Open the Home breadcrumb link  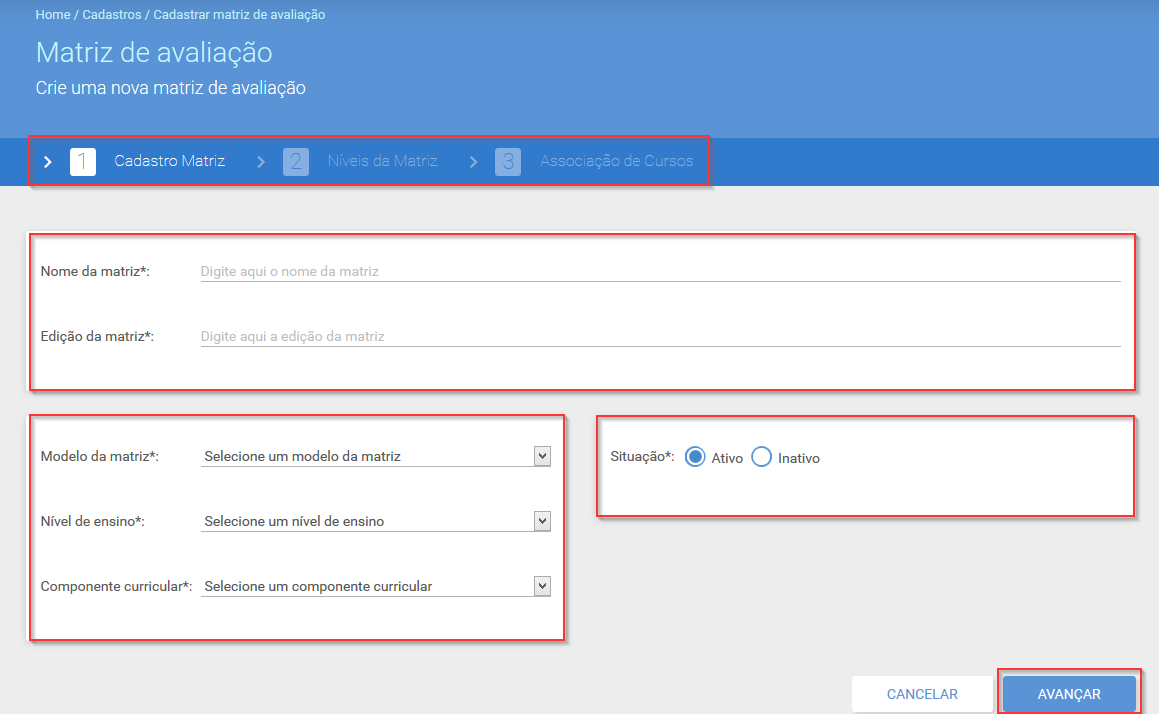tap(53, 15)
